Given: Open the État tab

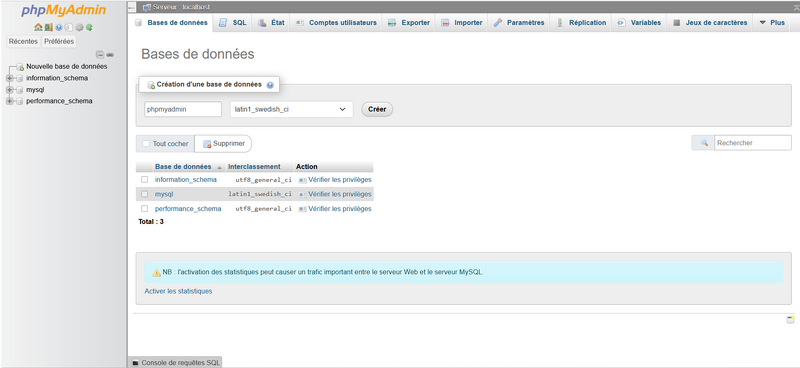Looking at the screenshot, I should [x=271, y=22].
